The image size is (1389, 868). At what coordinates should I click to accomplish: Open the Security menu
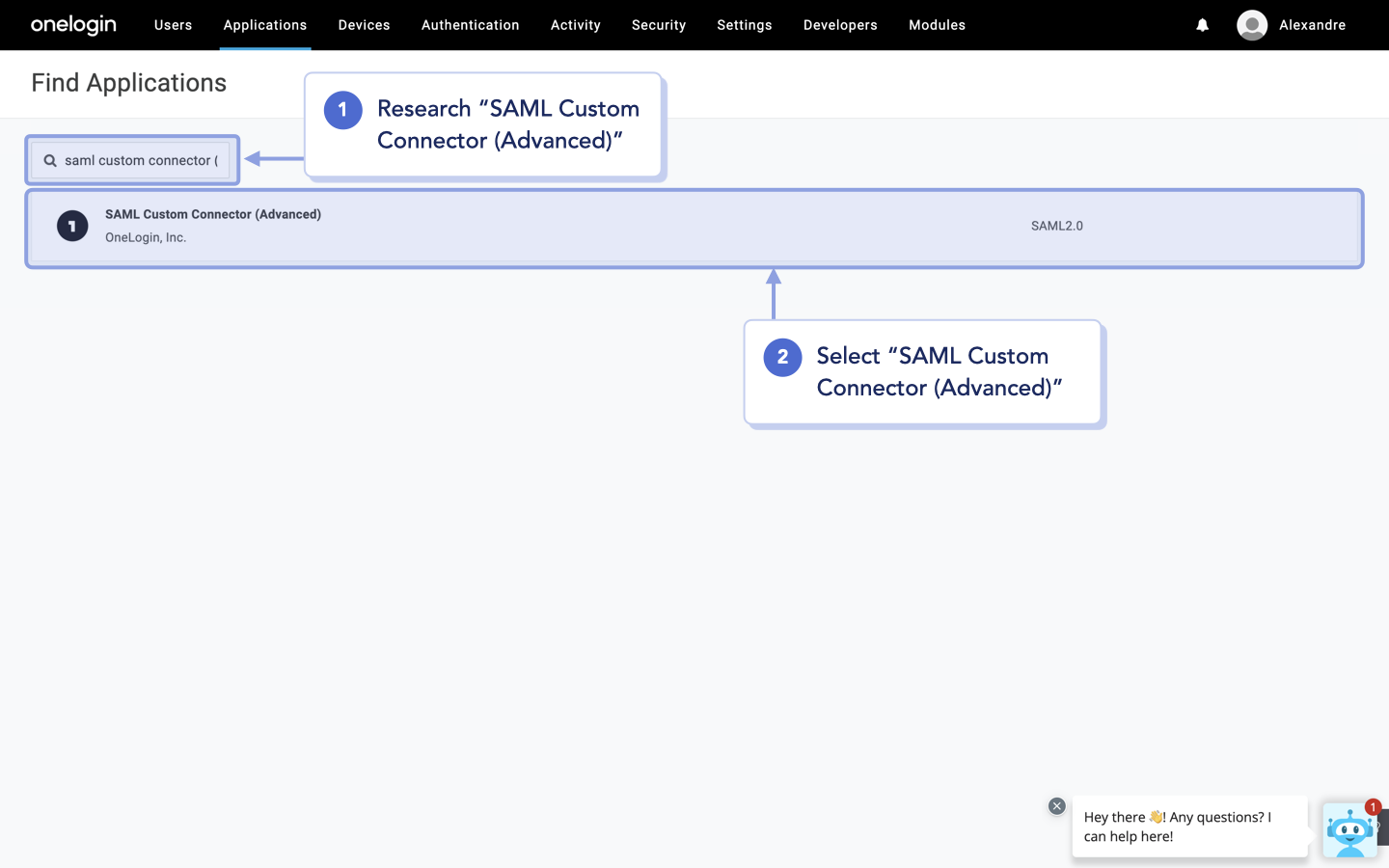tap(659, 25)
